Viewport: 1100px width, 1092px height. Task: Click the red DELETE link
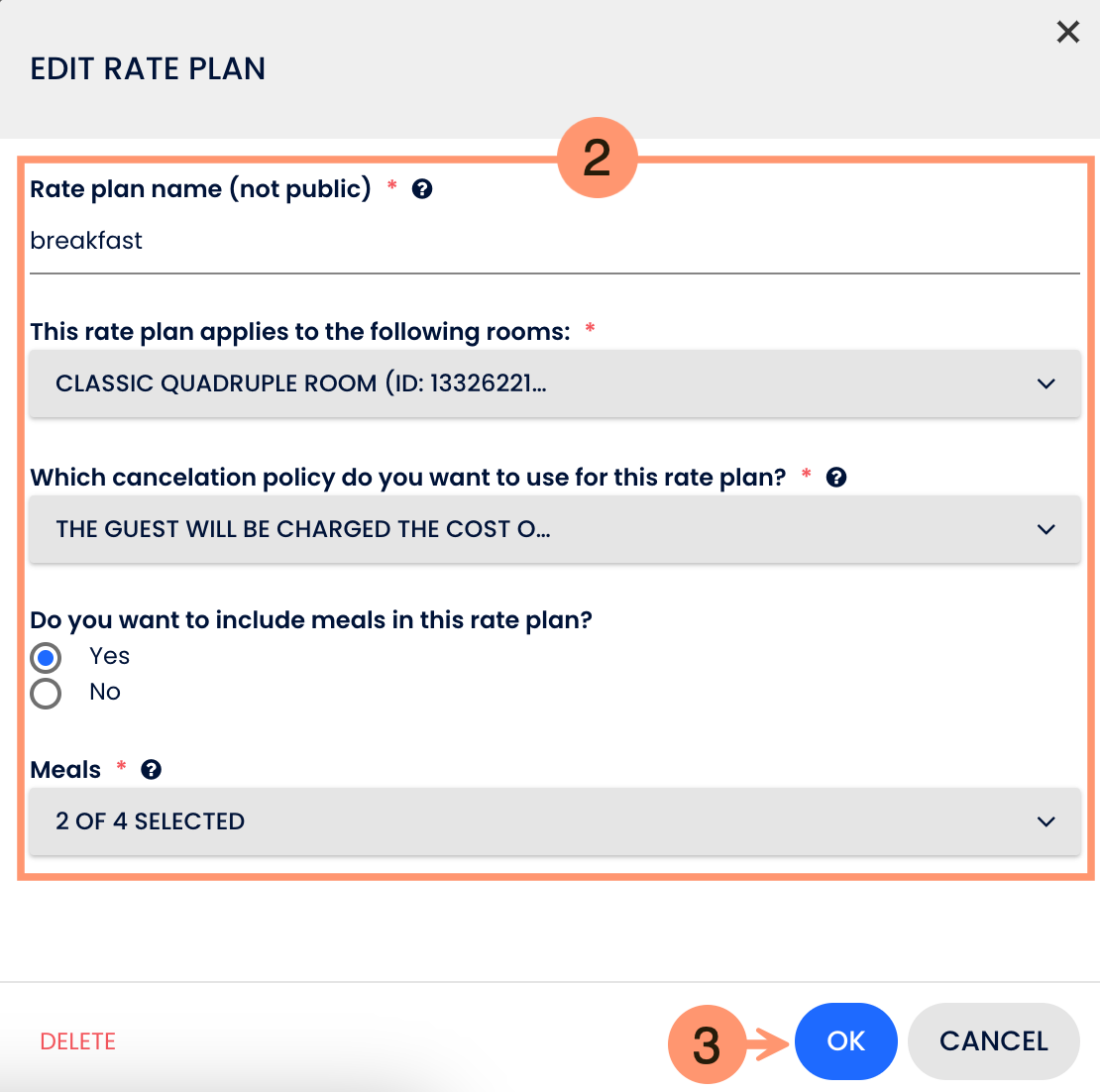point(78,1041)
